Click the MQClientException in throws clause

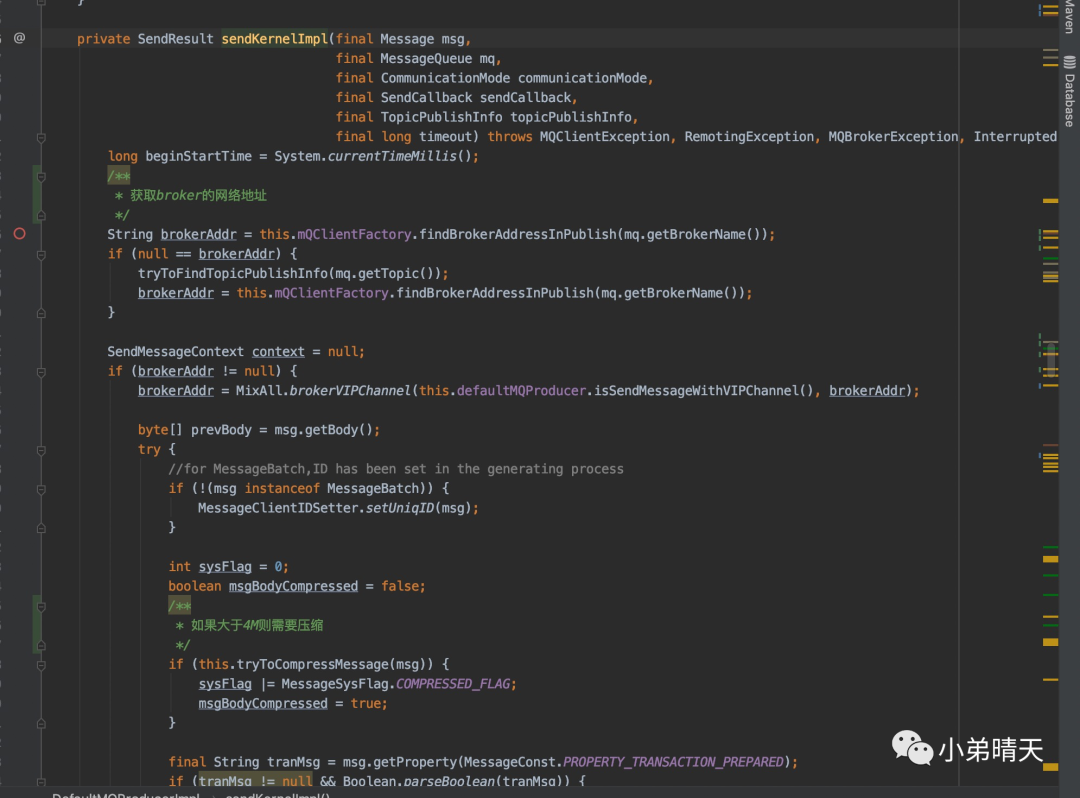click(604, 137)
